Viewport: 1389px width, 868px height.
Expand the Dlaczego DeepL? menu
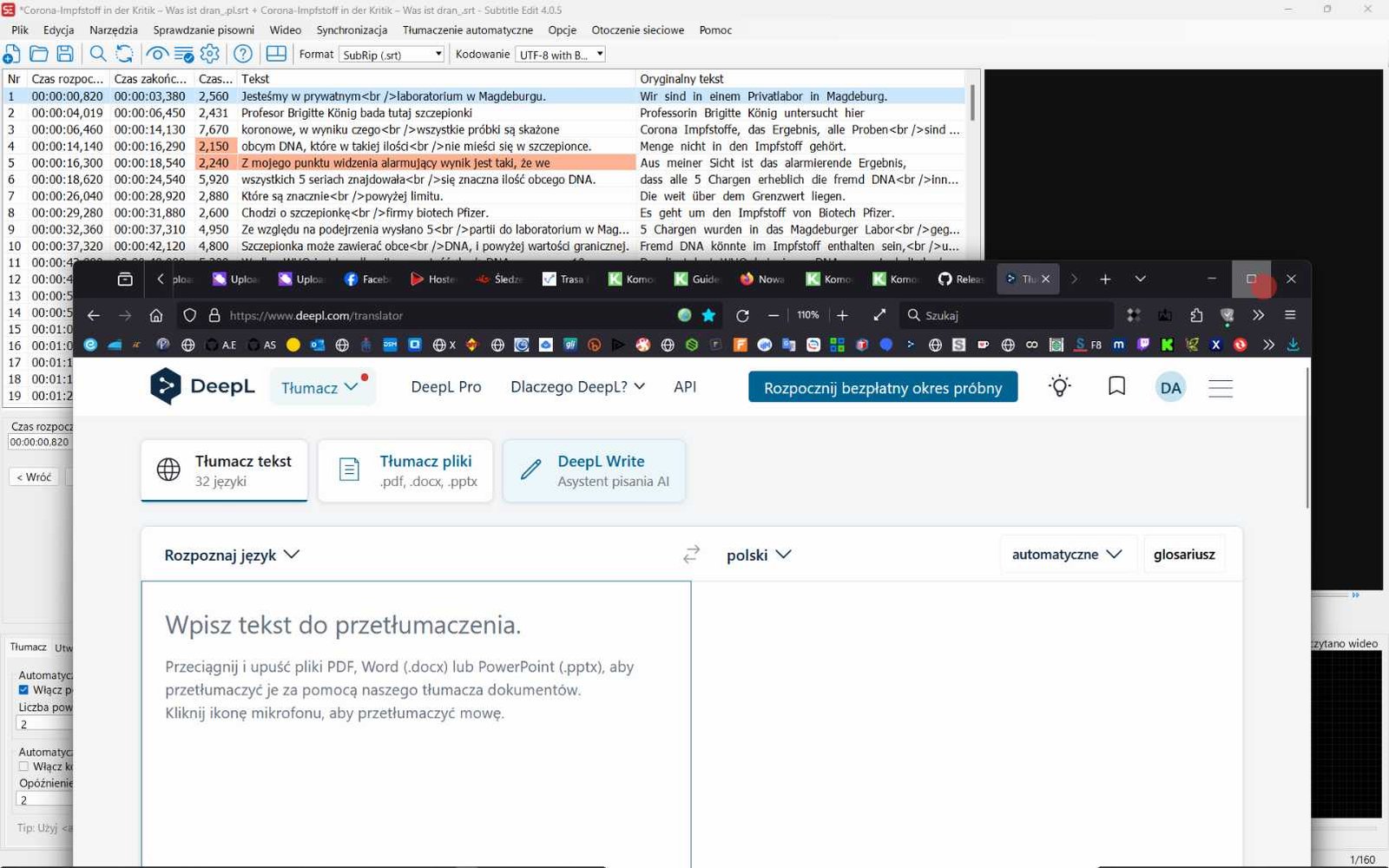(577, 386)
